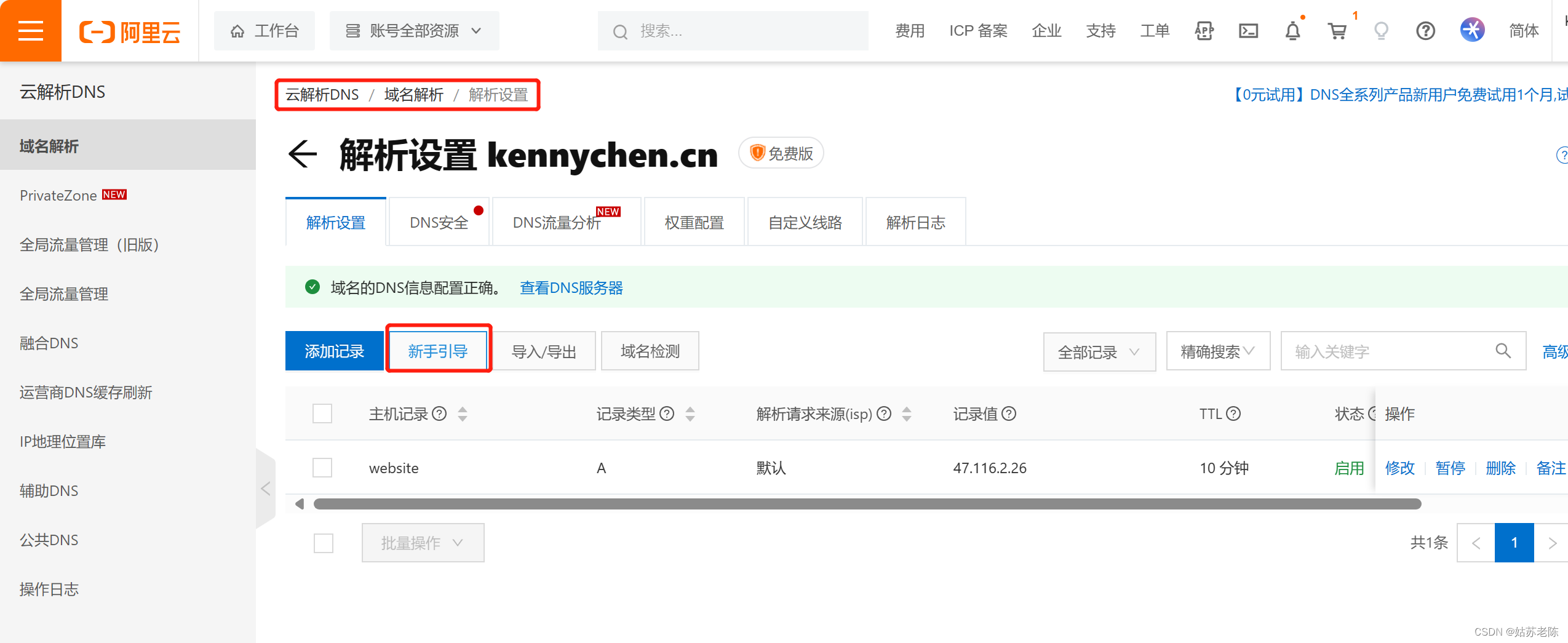Click 导入/导出 button
The width and height of the screenshot is (1568, 643).
coord(544,351)
